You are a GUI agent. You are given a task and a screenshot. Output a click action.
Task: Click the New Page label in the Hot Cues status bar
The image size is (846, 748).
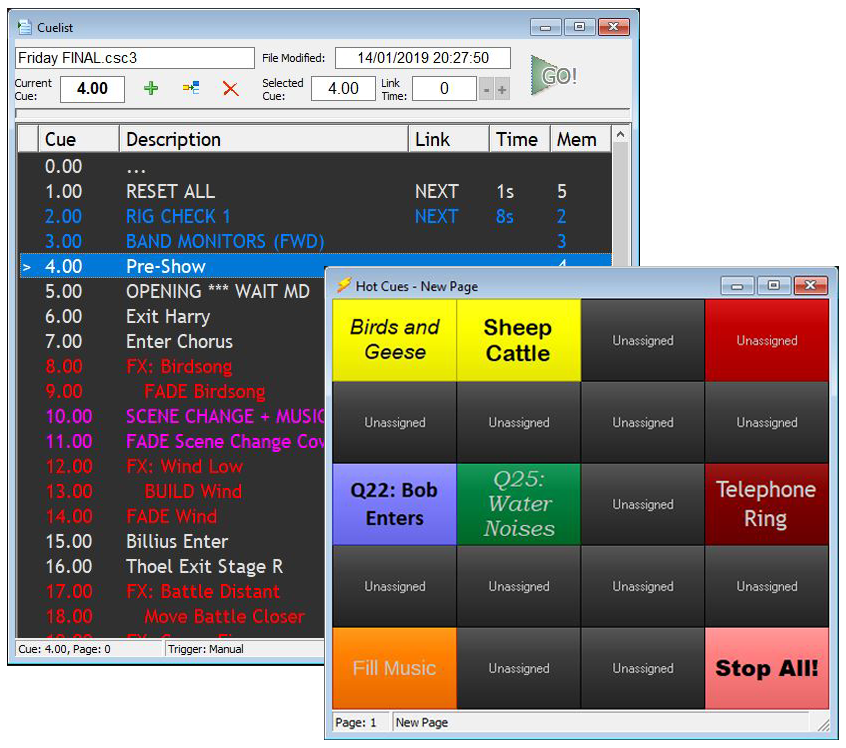(421, 722)
